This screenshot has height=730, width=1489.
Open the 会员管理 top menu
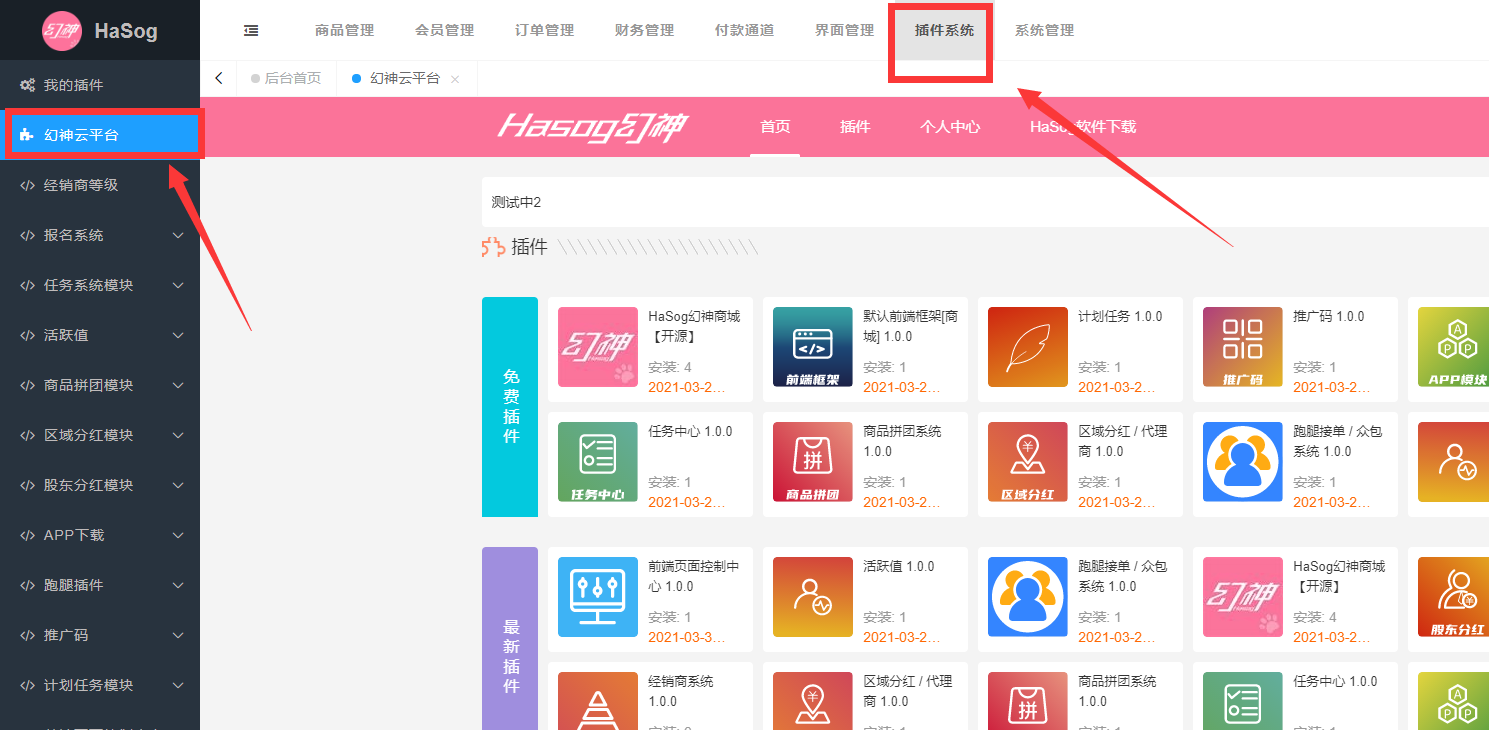(x=444, y=30)
